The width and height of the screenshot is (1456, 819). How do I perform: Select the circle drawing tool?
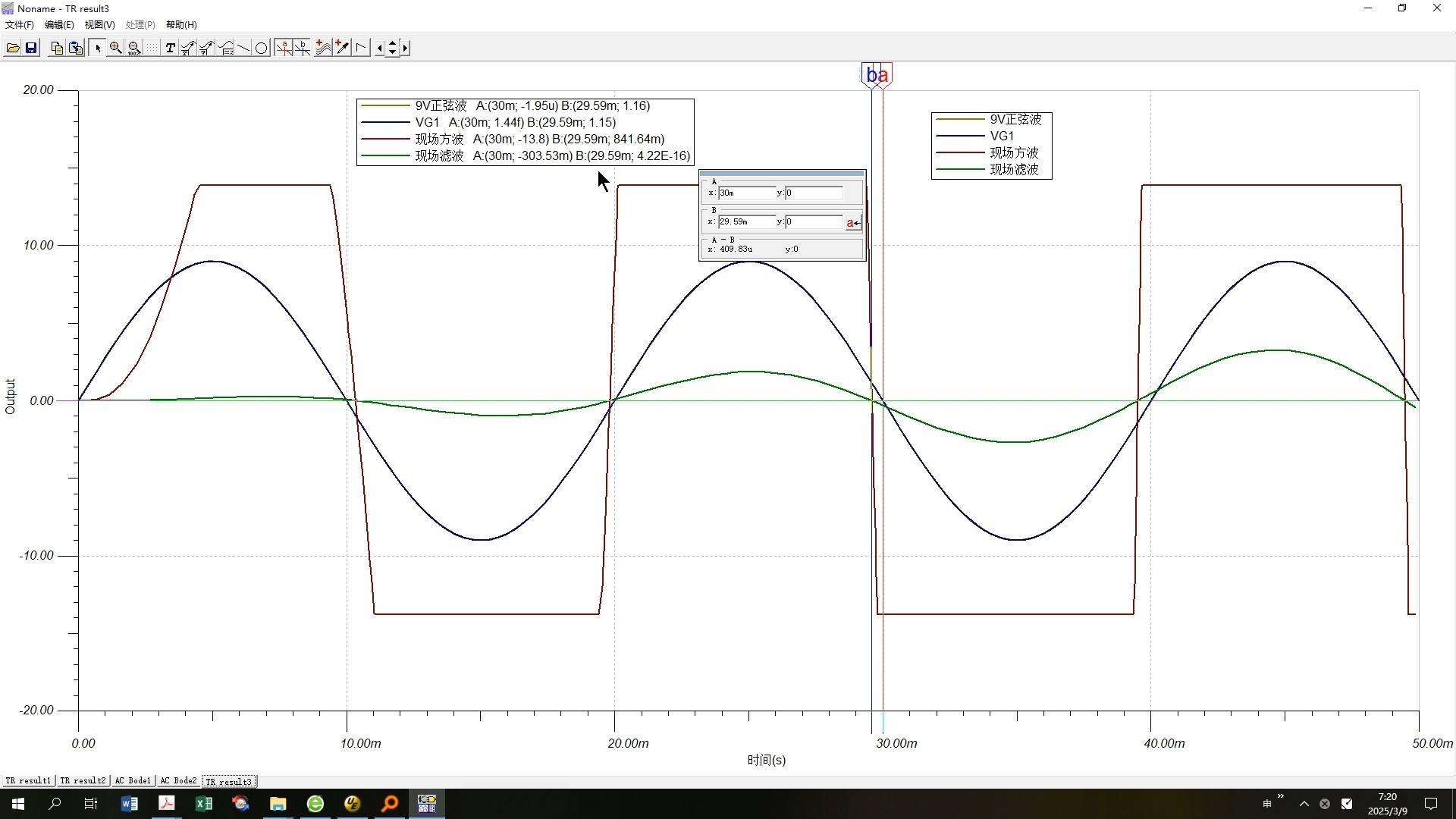(x=262, y=48)
